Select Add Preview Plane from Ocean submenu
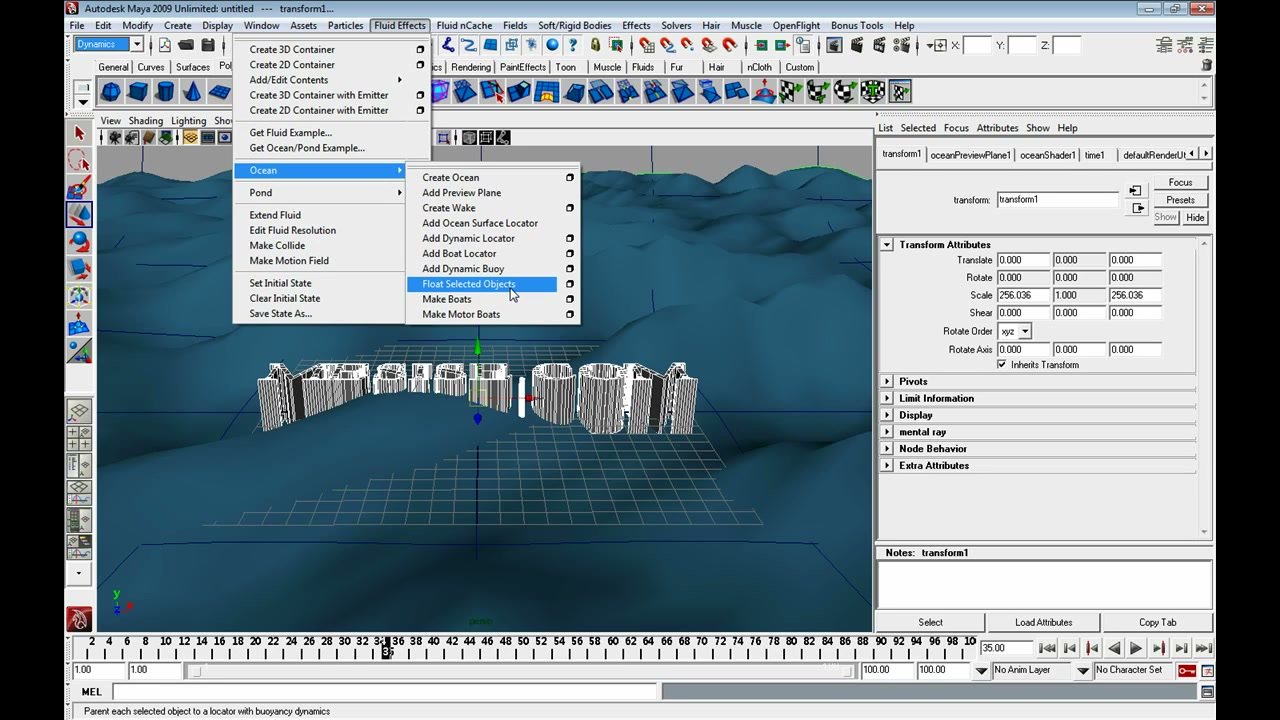This screenshot has width=1280, height=720. [462, 193]
